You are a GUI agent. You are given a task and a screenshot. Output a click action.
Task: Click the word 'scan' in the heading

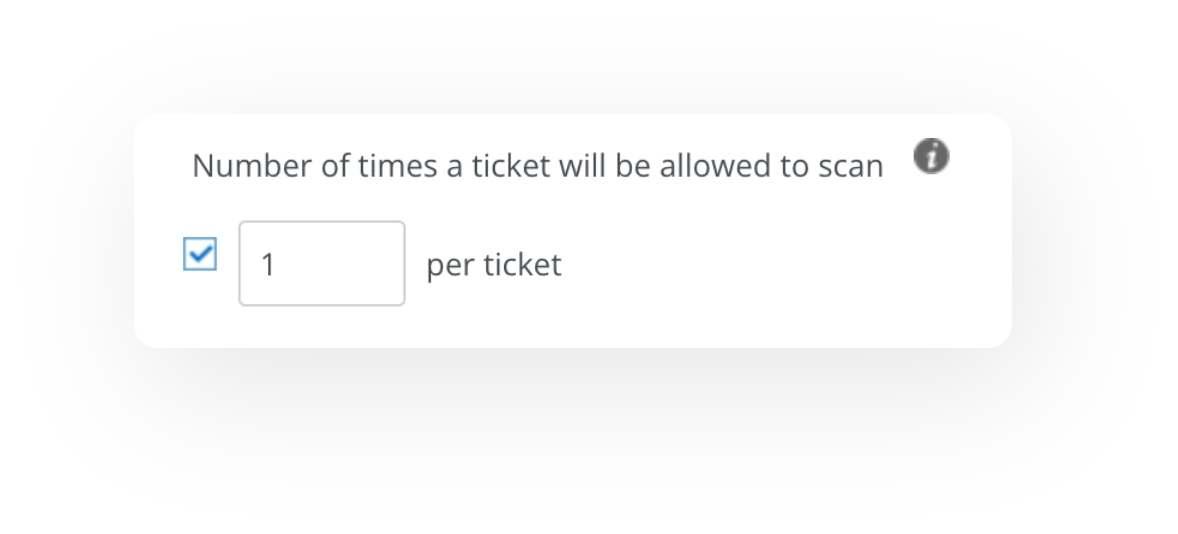850,167
